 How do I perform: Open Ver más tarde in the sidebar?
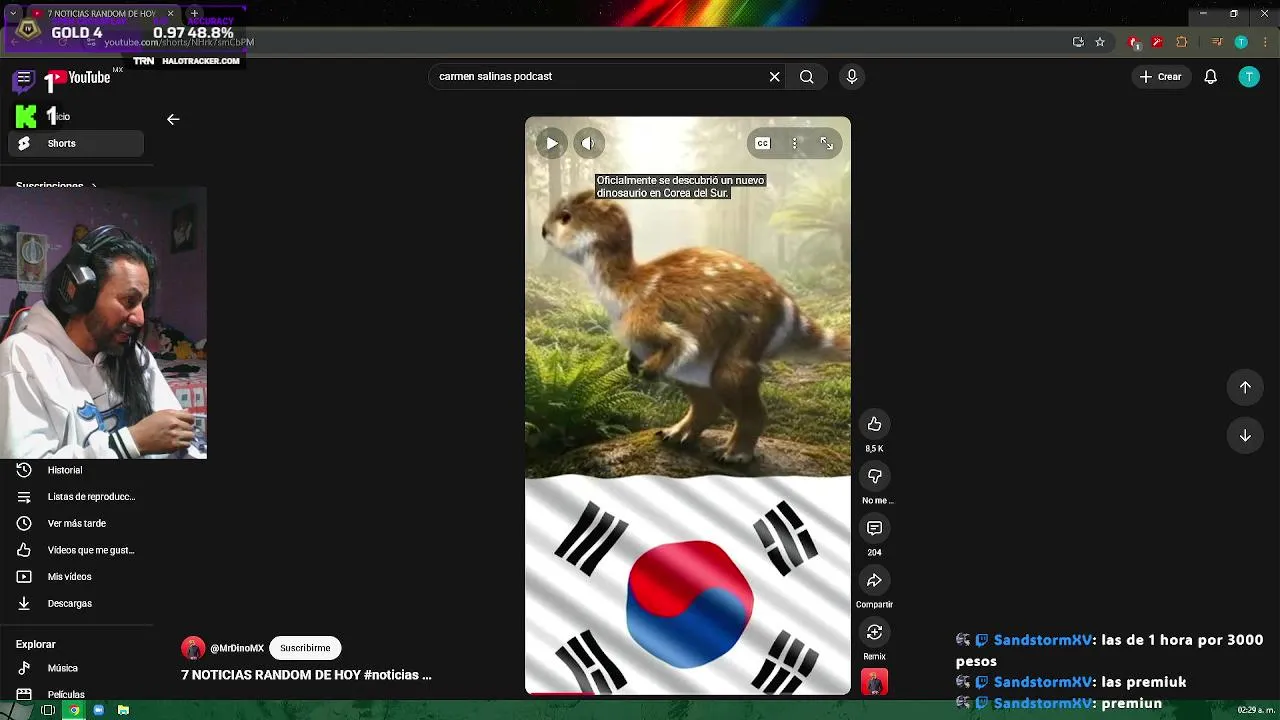coord(76,523)
